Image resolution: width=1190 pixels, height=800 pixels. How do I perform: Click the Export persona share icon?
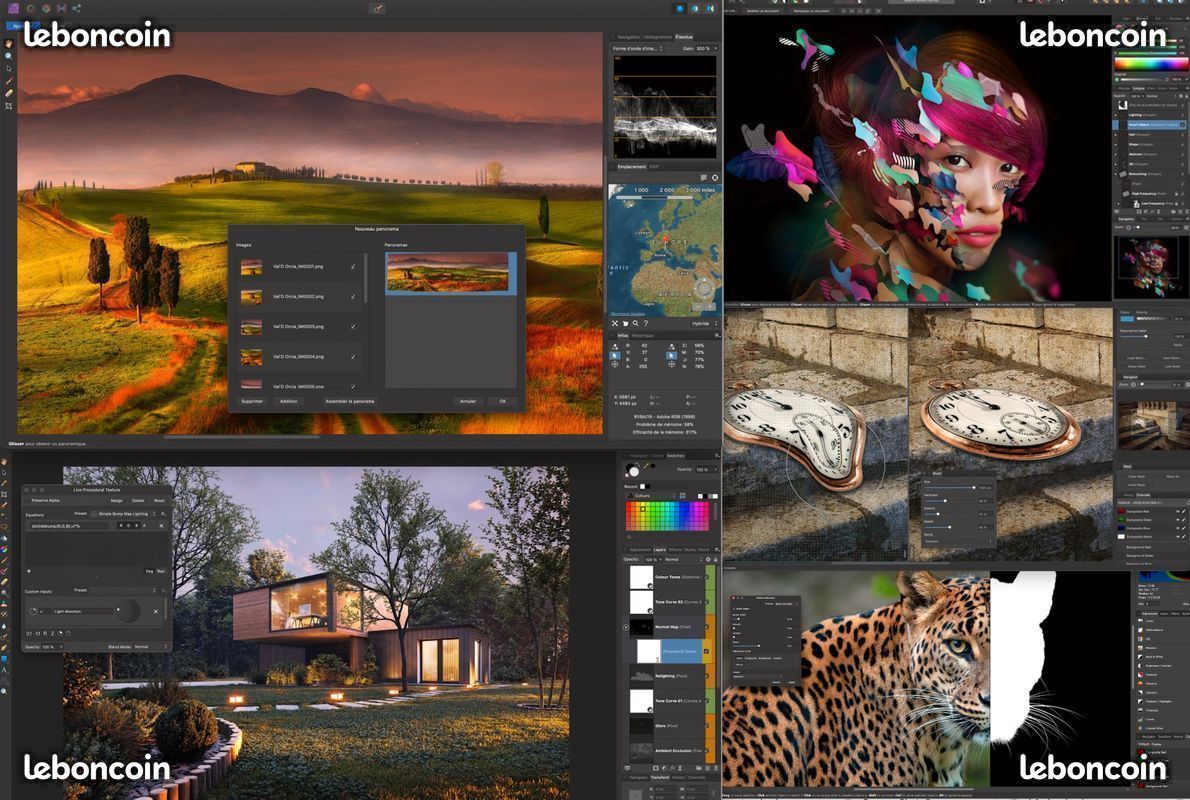pyautogui.click(x=77, y=8)
